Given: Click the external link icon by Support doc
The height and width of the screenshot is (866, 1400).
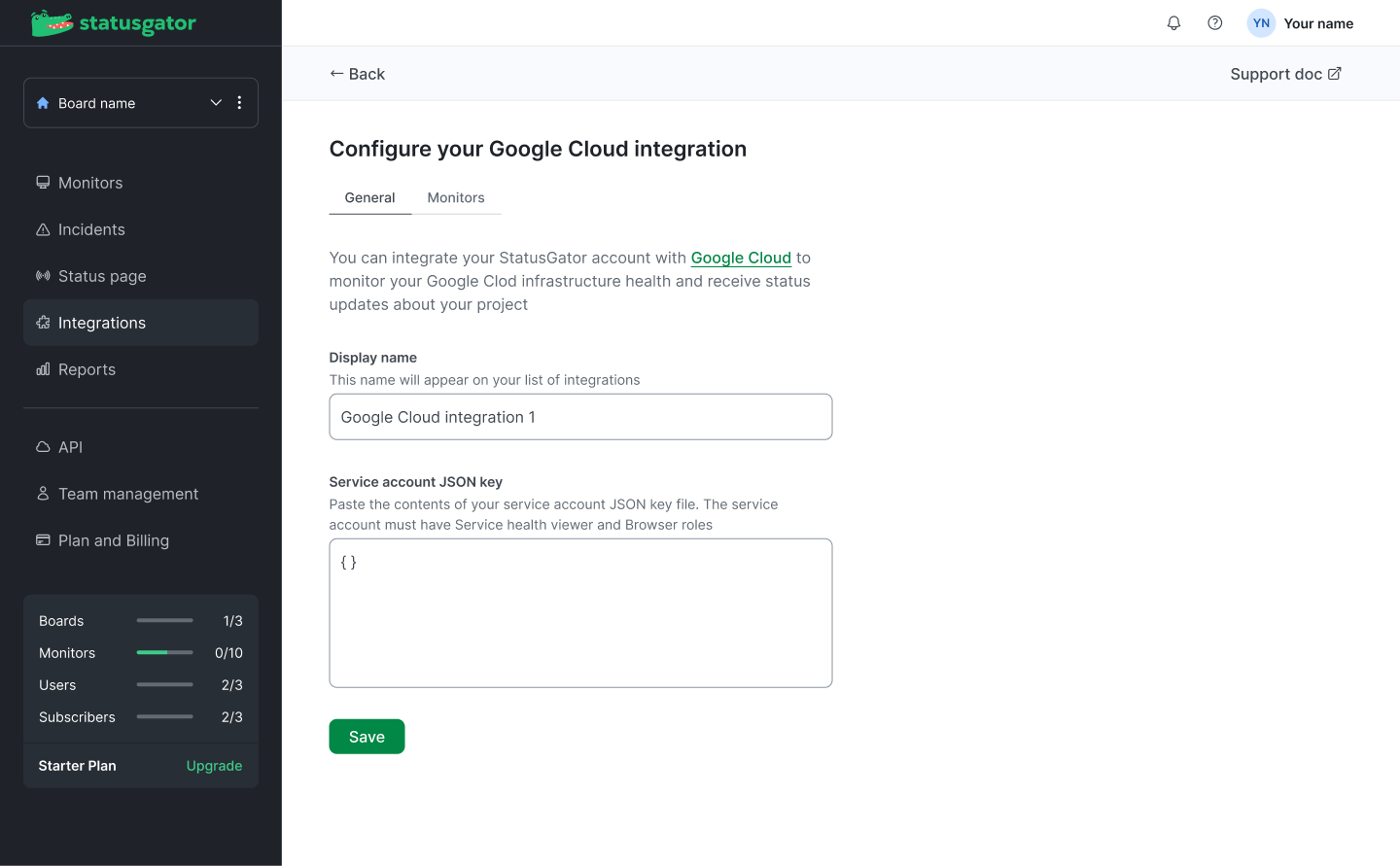Looking at the screenshot, I should point(1335,74).
